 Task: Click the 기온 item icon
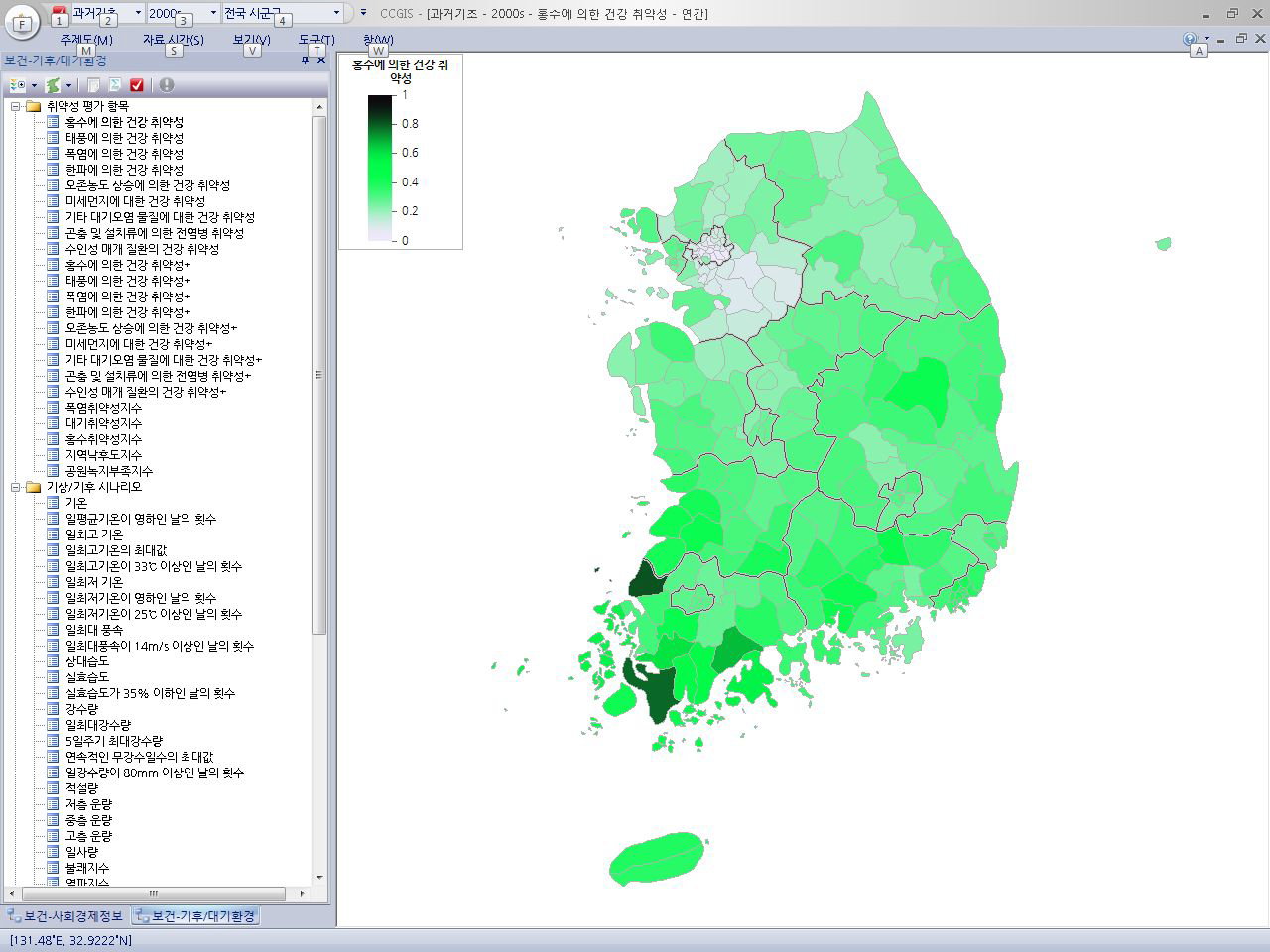click(x=53, y=503)
